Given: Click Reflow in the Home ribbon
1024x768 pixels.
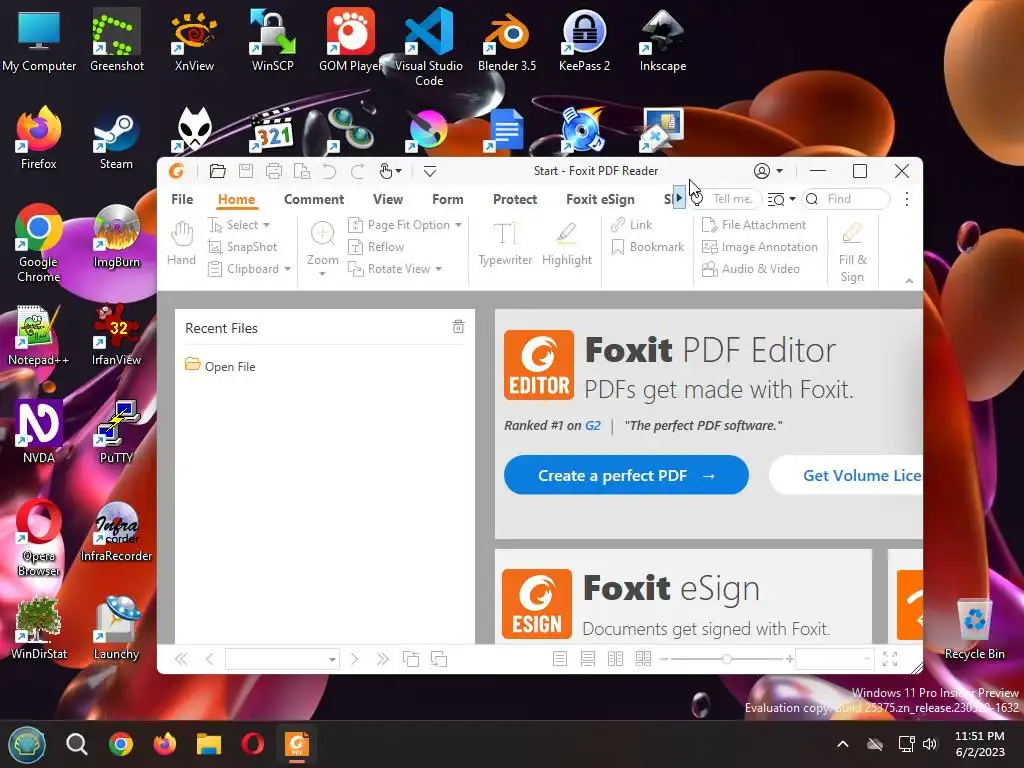Looking at the screenshot, I should 376,247.
